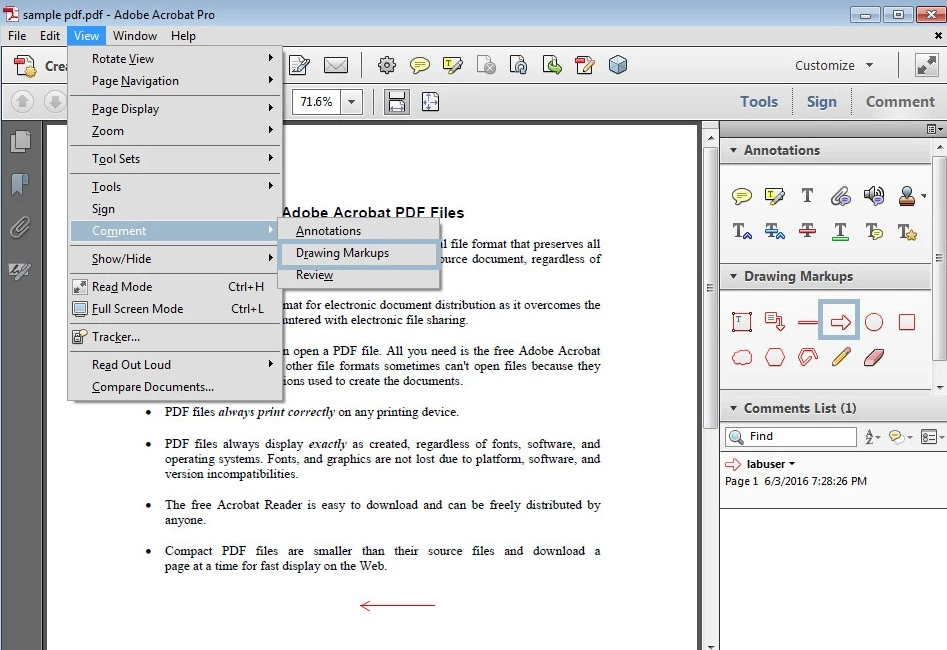Image resolution: width=947 pixels, height=650 pixels.
Task: Pick the Rectangle drawing tool
Action: click(x=907, y=322)
